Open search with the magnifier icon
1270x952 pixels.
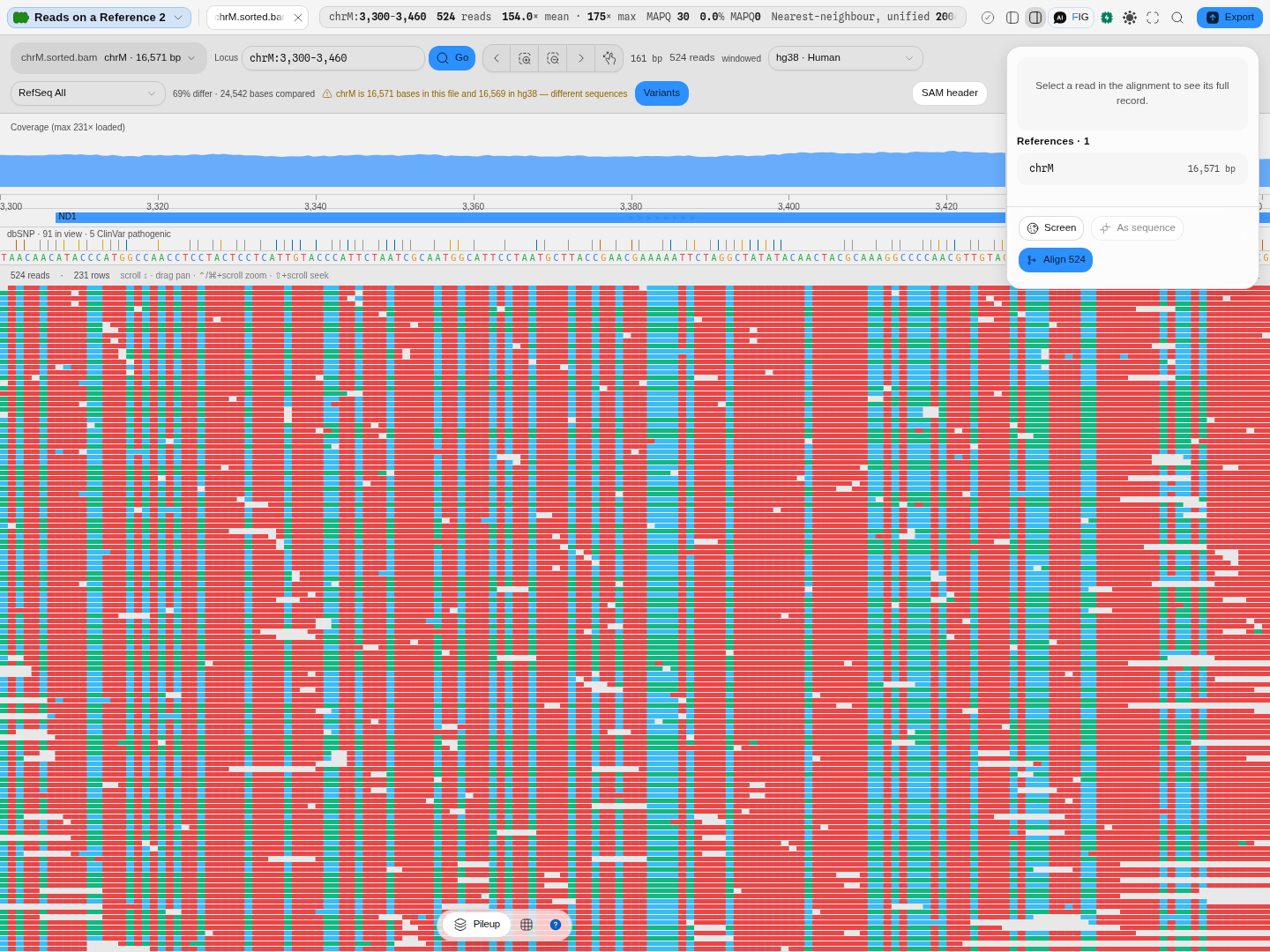(x=1177, y=18)
